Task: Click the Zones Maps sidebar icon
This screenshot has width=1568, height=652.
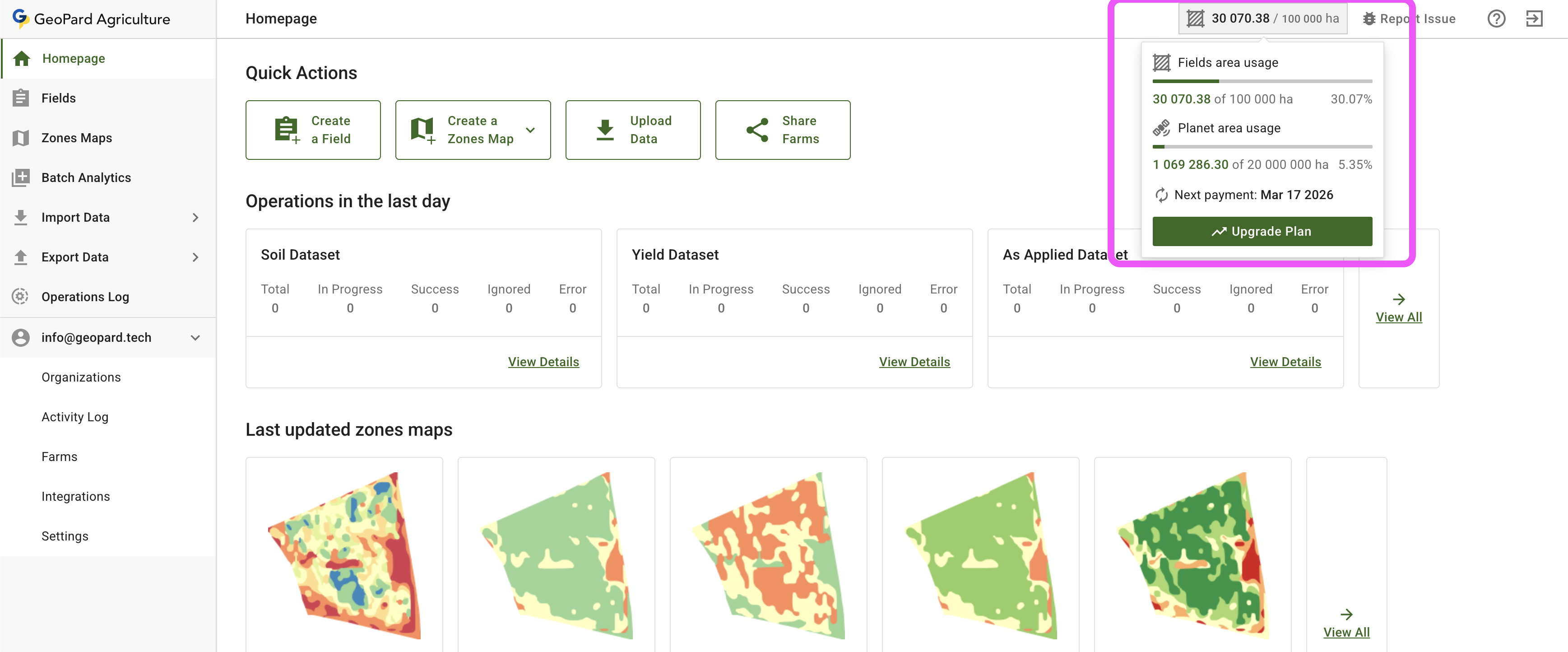Action: (21, 138)
